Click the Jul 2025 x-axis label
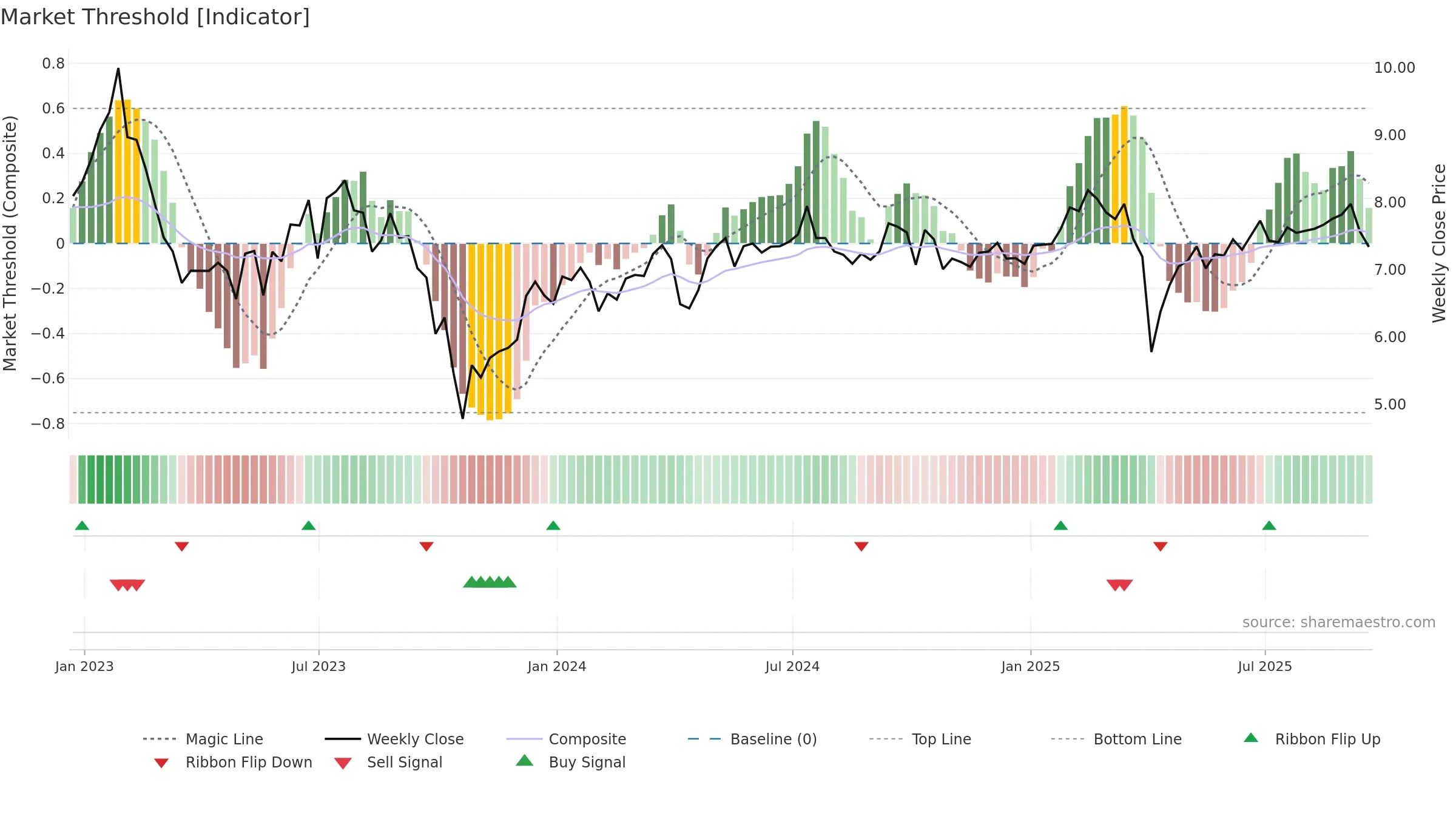Screen dimensions: 1456x819 (x=1265, y=667)
